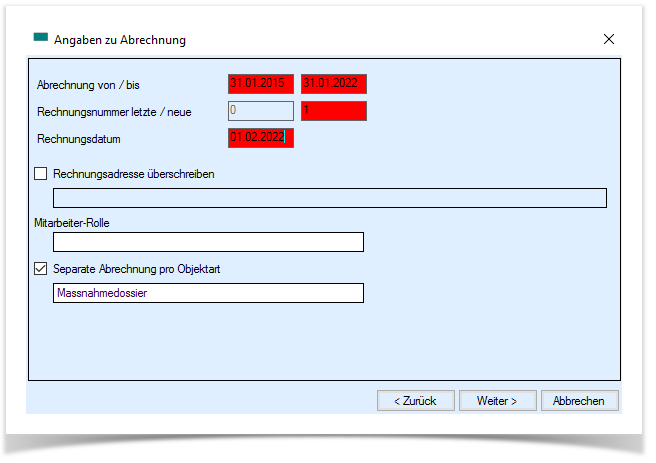
Task: Click the billing address override text field
Action: pyautogui.click(x=330, y=198)
